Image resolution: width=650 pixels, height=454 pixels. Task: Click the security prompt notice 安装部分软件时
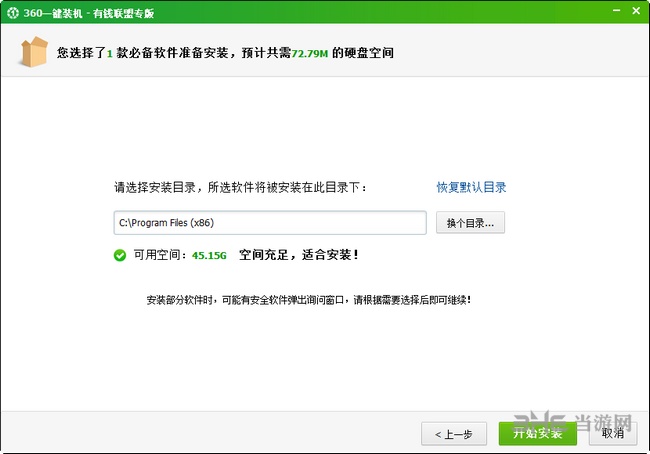tap(308, 300)
